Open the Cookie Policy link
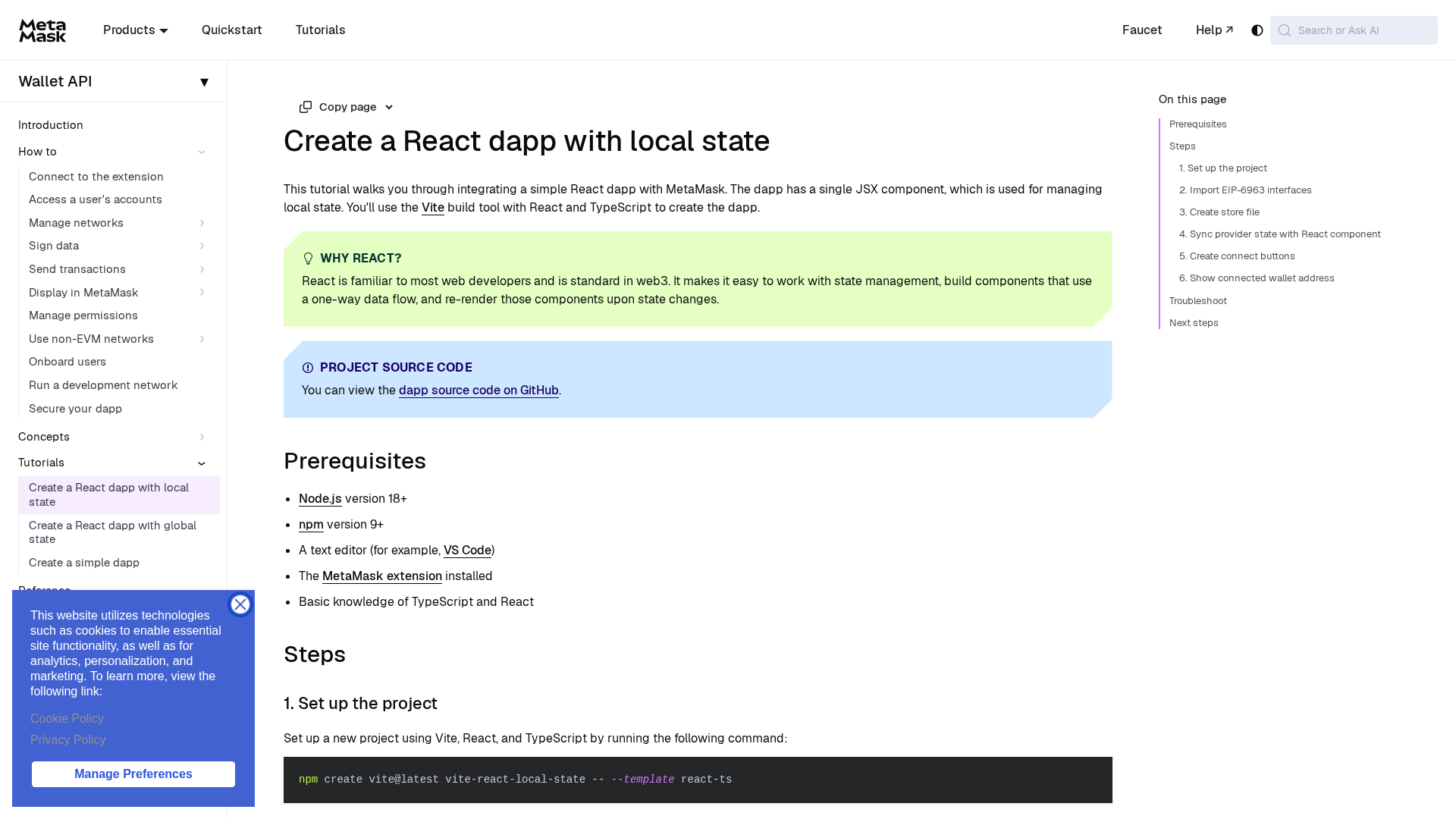The width and height of the screenshot is (1456, 819). click(x=67, y=719)
